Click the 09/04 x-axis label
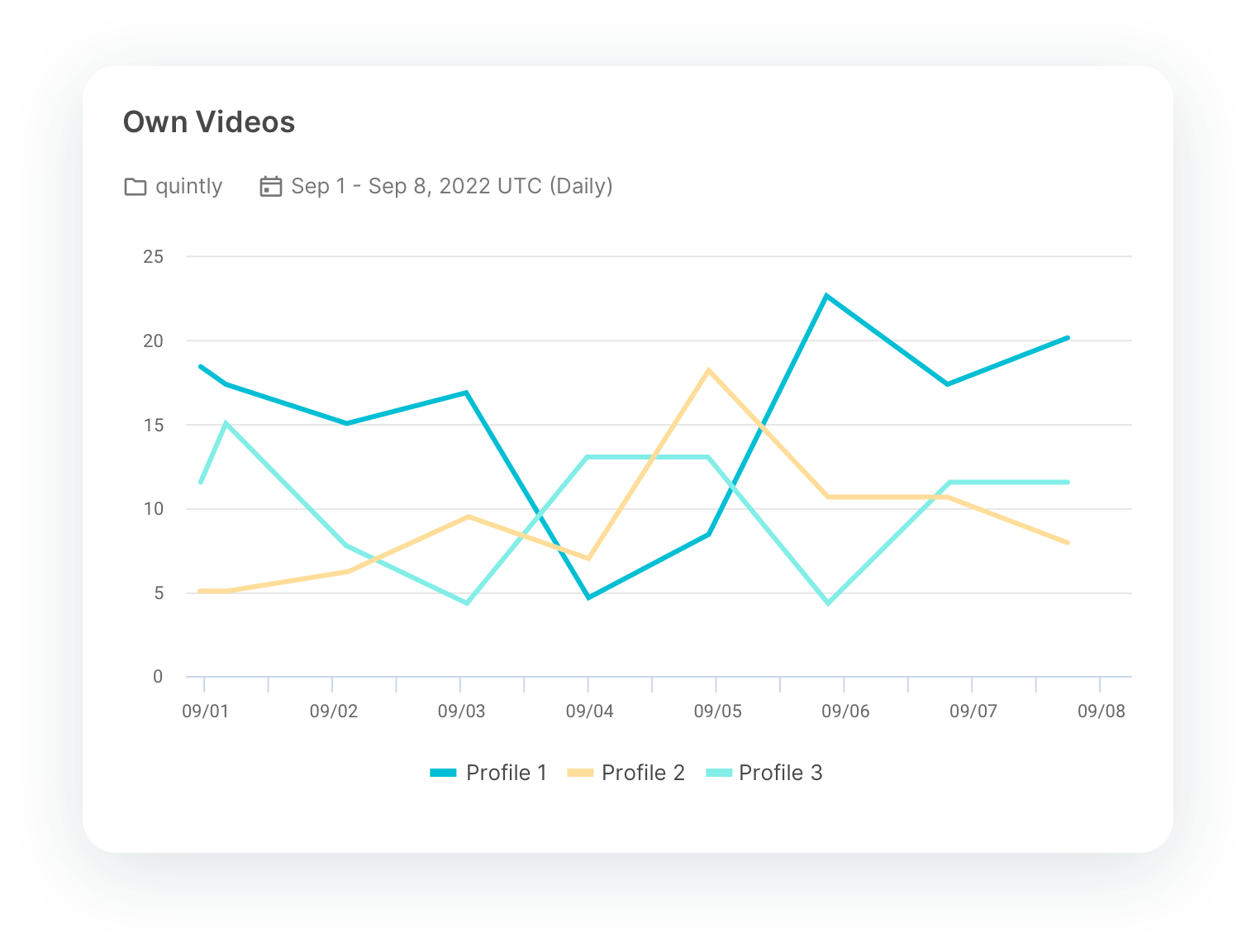 (589, 712)
